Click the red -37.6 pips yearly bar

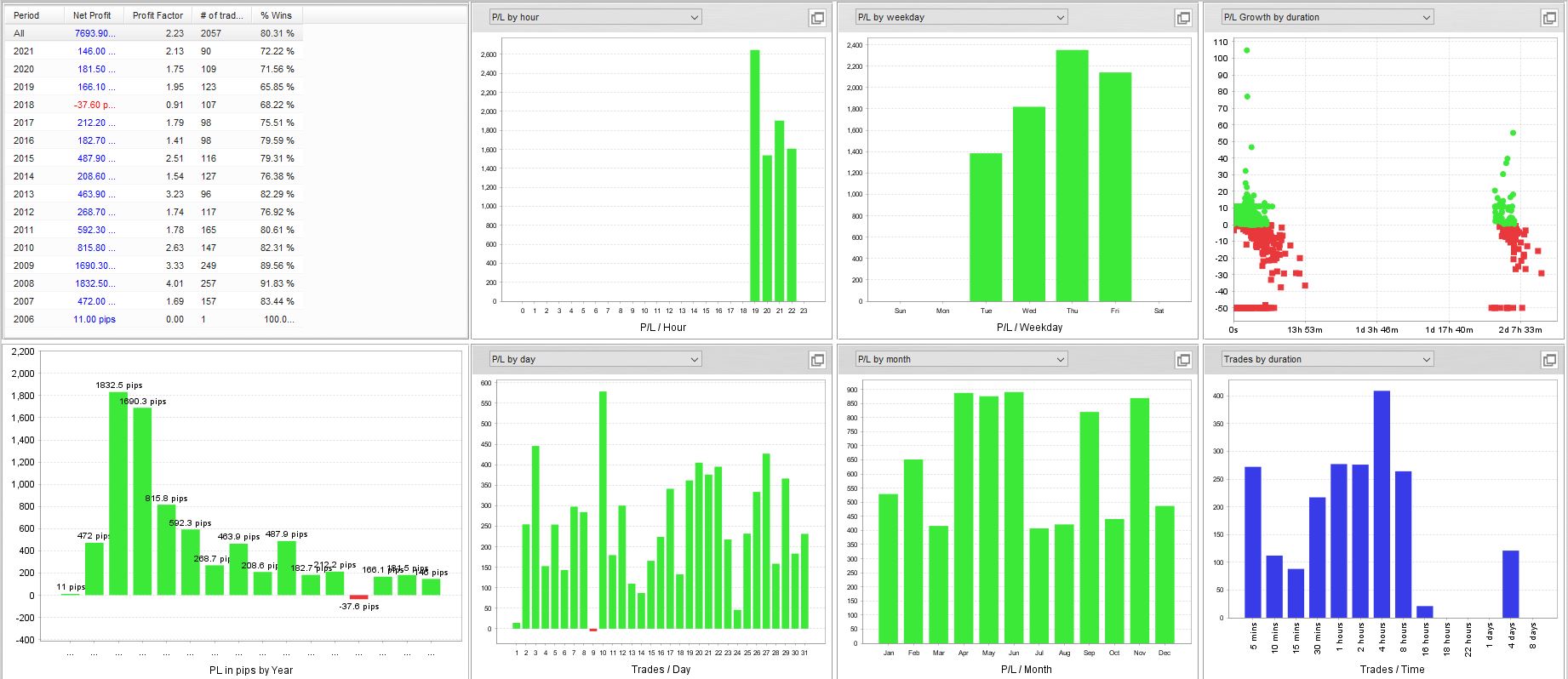pyautogui.click(x=358, y=597)
